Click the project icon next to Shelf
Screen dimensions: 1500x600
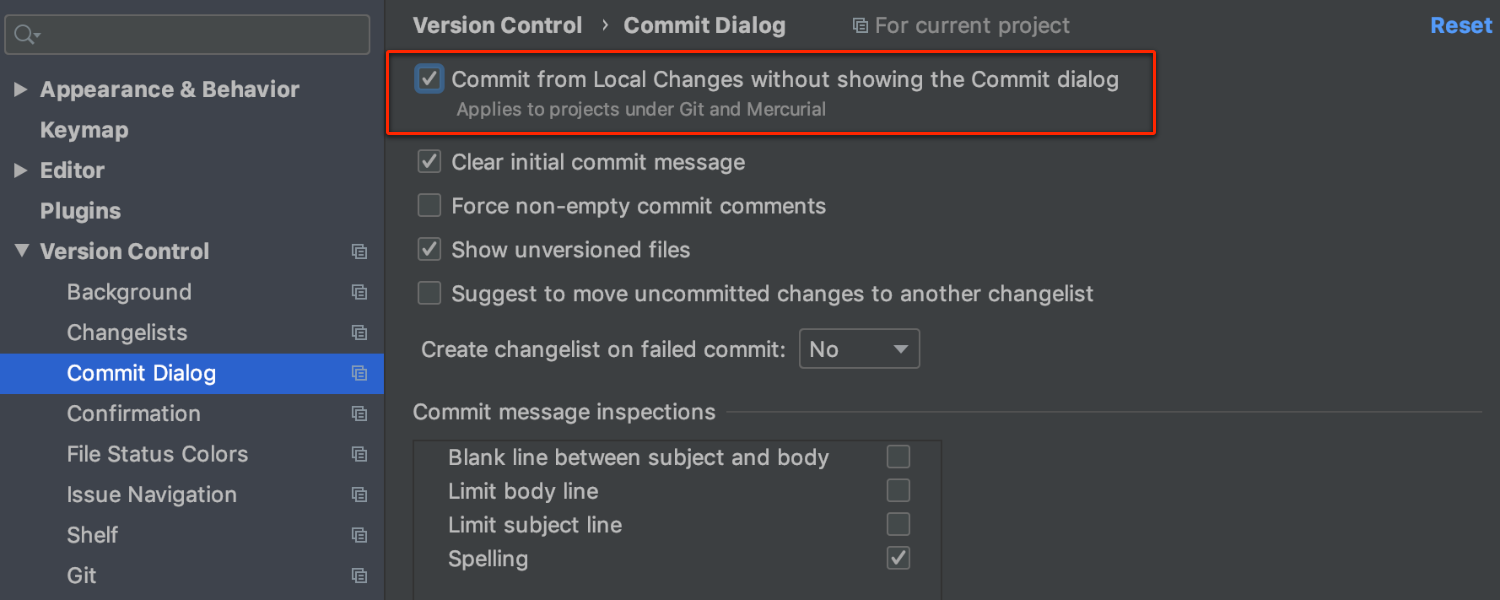tap(359, 535)
